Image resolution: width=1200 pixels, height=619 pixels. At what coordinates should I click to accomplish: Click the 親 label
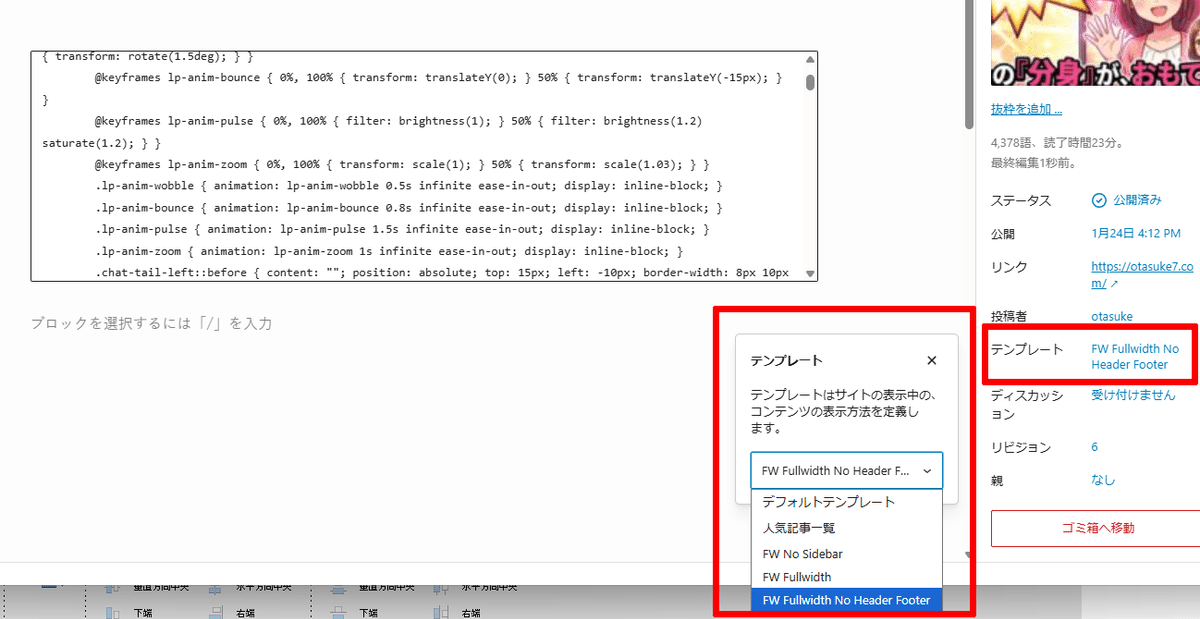tap(997, 480)
